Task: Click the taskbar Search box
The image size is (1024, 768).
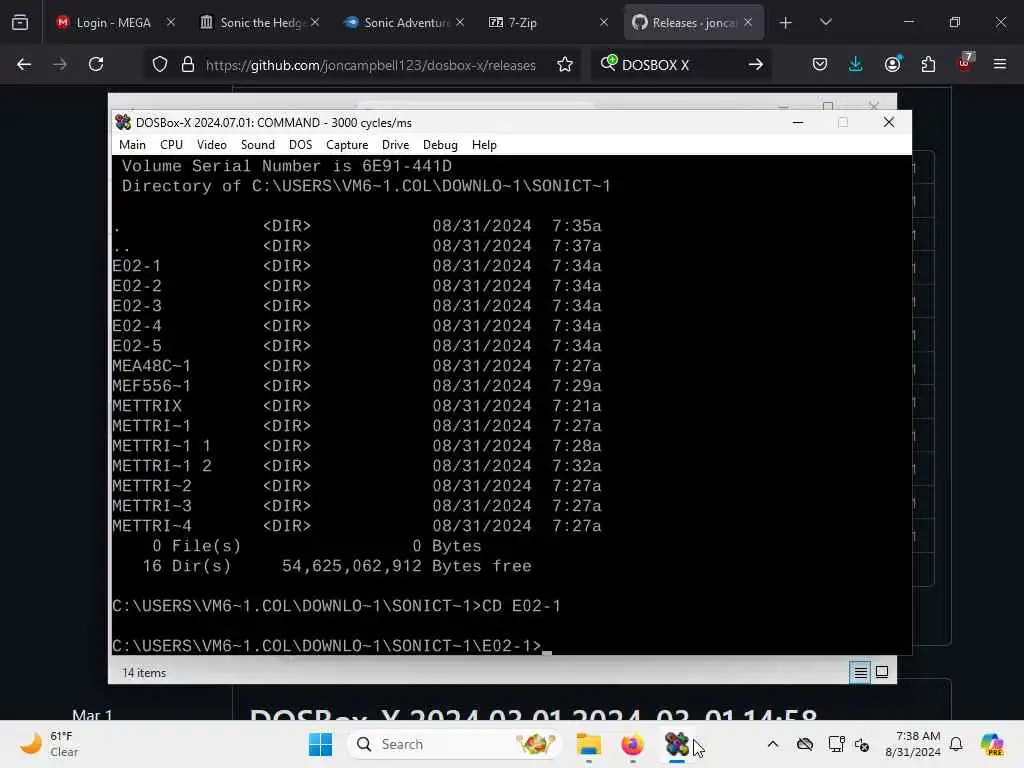Action: pos(455,744)
